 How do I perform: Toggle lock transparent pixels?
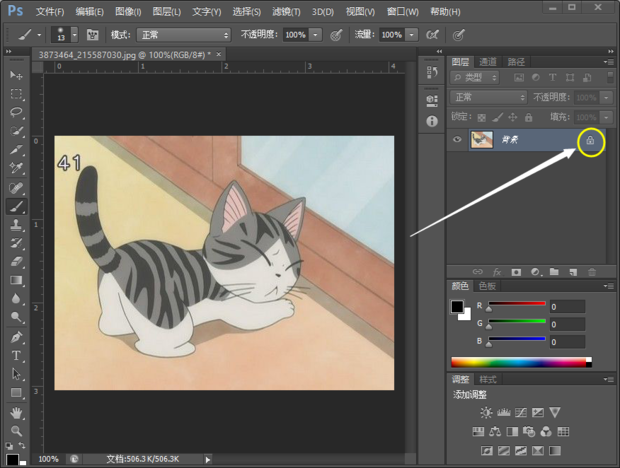[x=481, y=117]
